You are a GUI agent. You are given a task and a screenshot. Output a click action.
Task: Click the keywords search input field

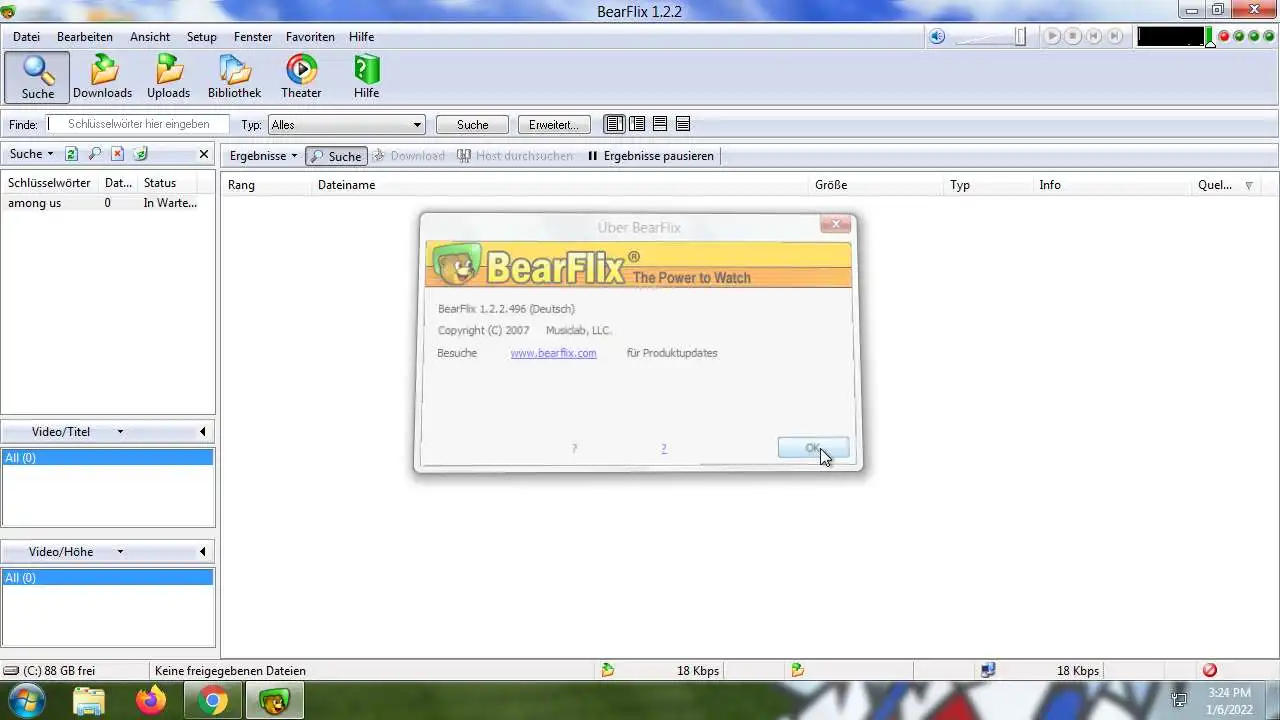pyautogui.click(x=139, y=124)
